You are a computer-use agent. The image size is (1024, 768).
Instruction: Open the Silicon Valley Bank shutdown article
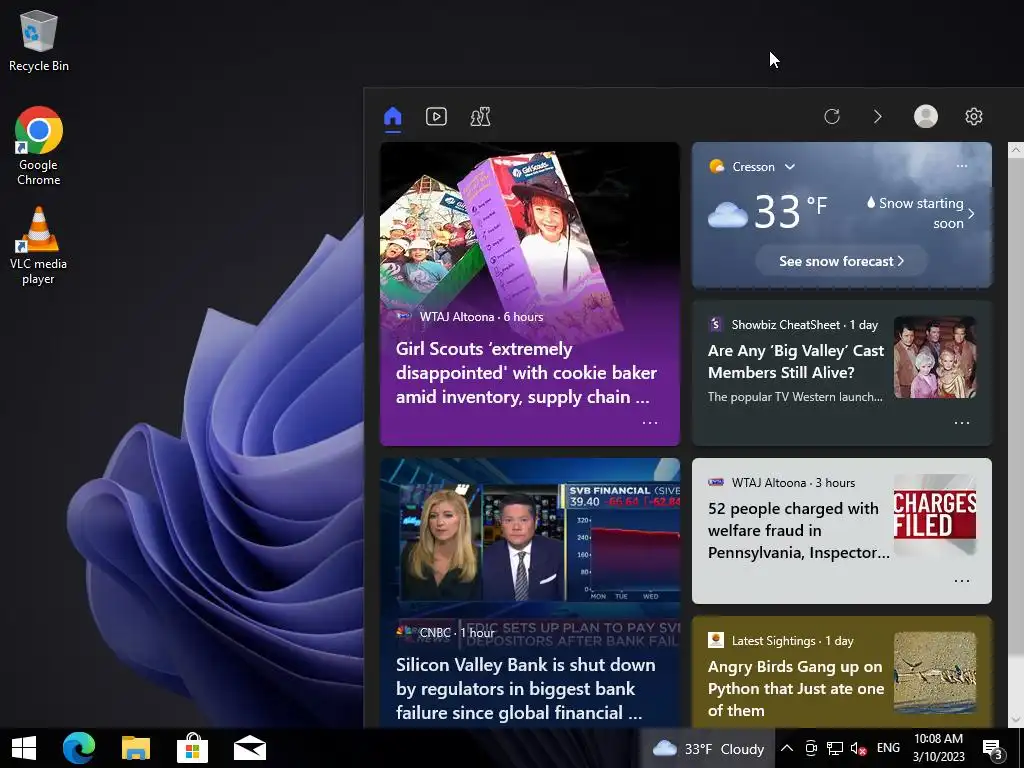click(x=525, y=689)
